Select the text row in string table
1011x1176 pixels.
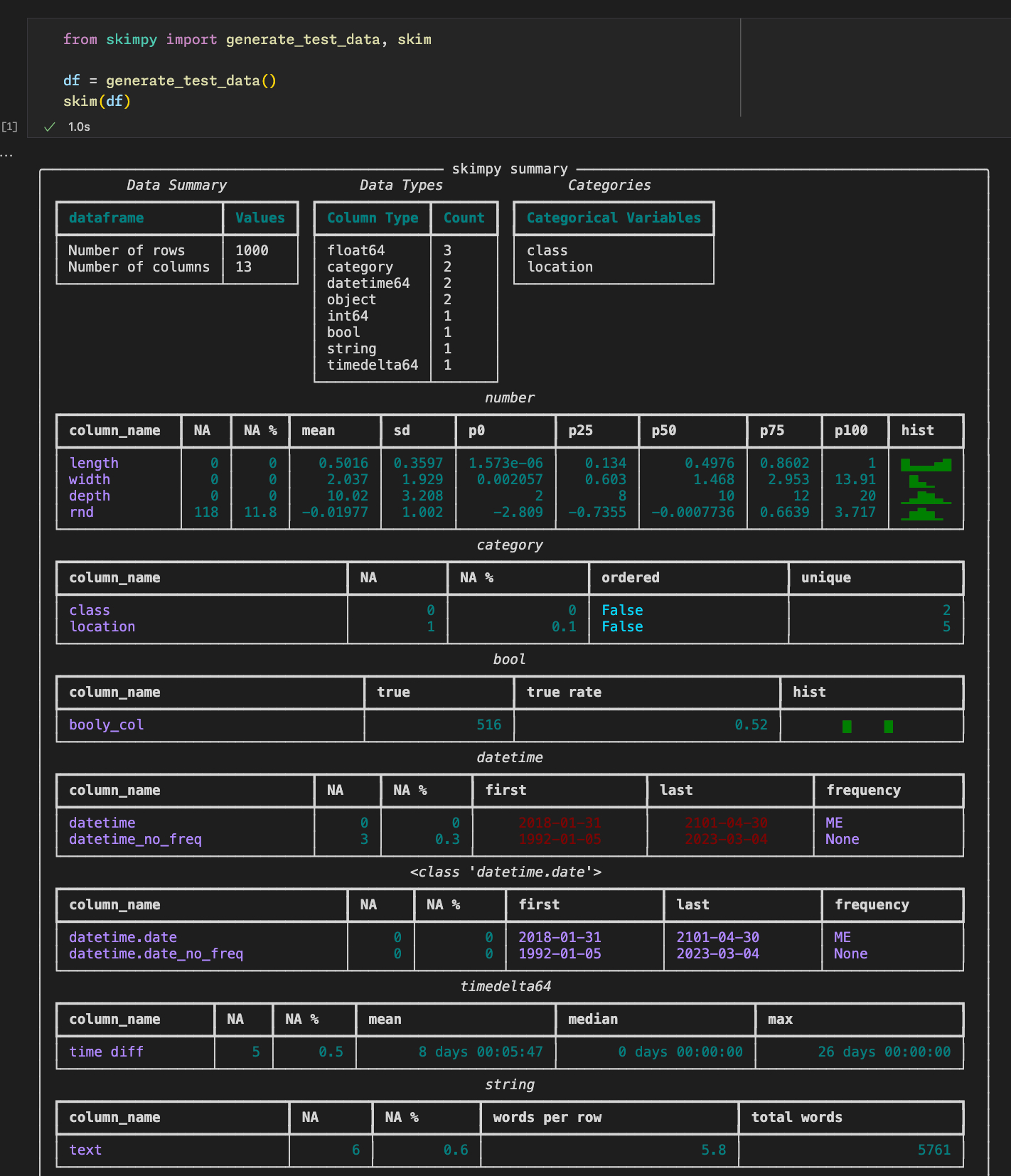point(85,1150)
